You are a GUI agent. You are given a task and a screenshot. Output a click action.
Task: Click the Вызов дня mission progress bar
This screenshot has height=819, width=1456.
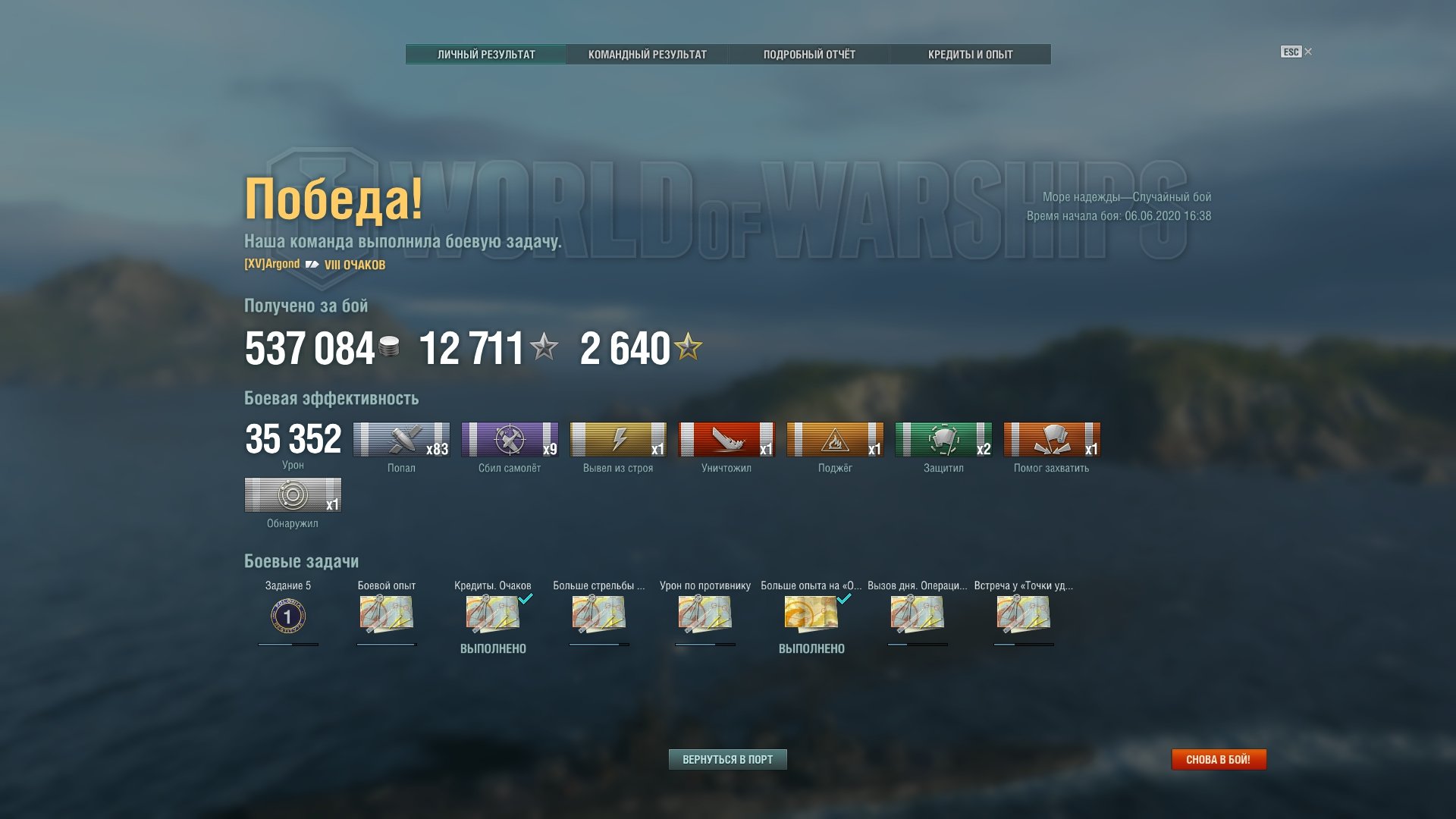(x=918, y=645)
